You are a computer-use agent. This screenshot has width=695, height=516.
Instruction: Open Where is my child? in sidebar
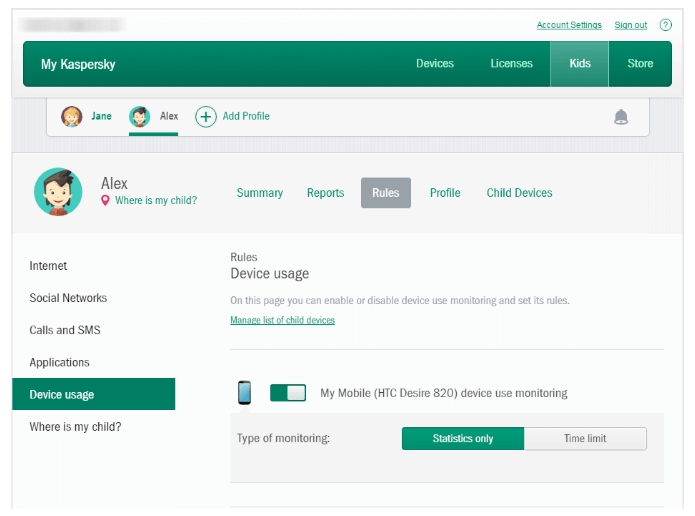(75, 427)
